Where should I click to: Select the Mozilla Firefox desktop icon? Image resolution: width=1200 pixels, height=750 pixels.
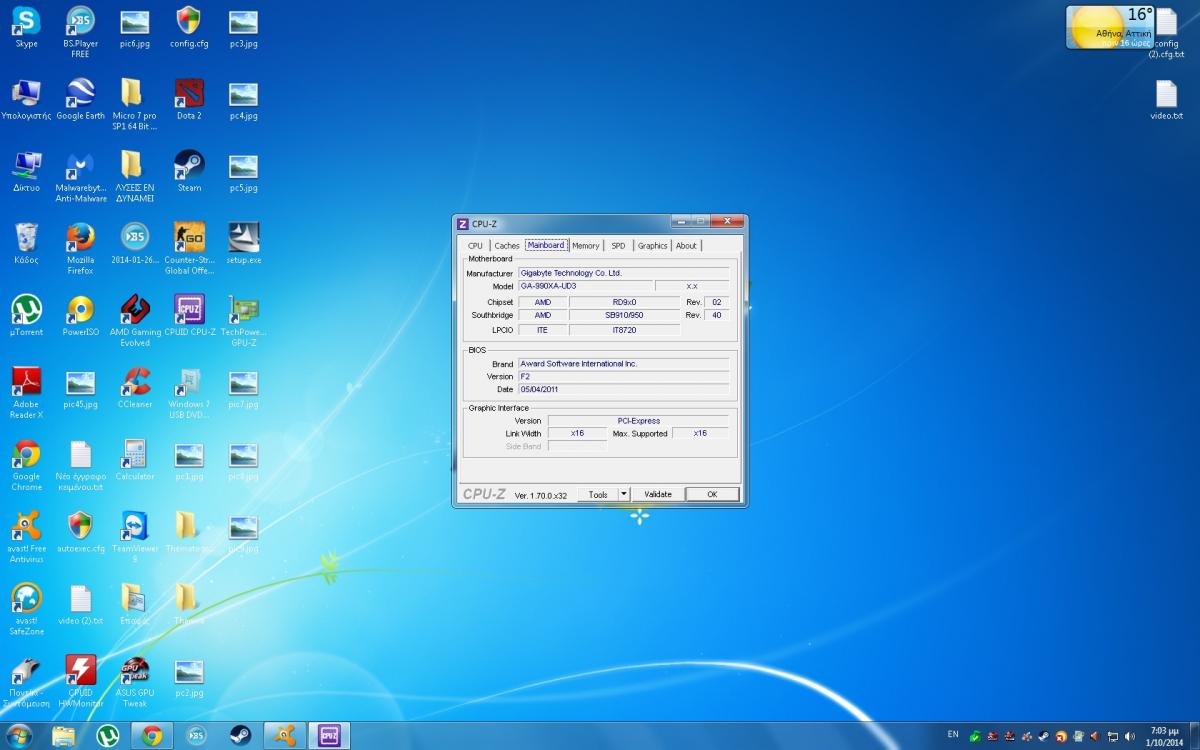pyautogui.click(x=80, y=248)
